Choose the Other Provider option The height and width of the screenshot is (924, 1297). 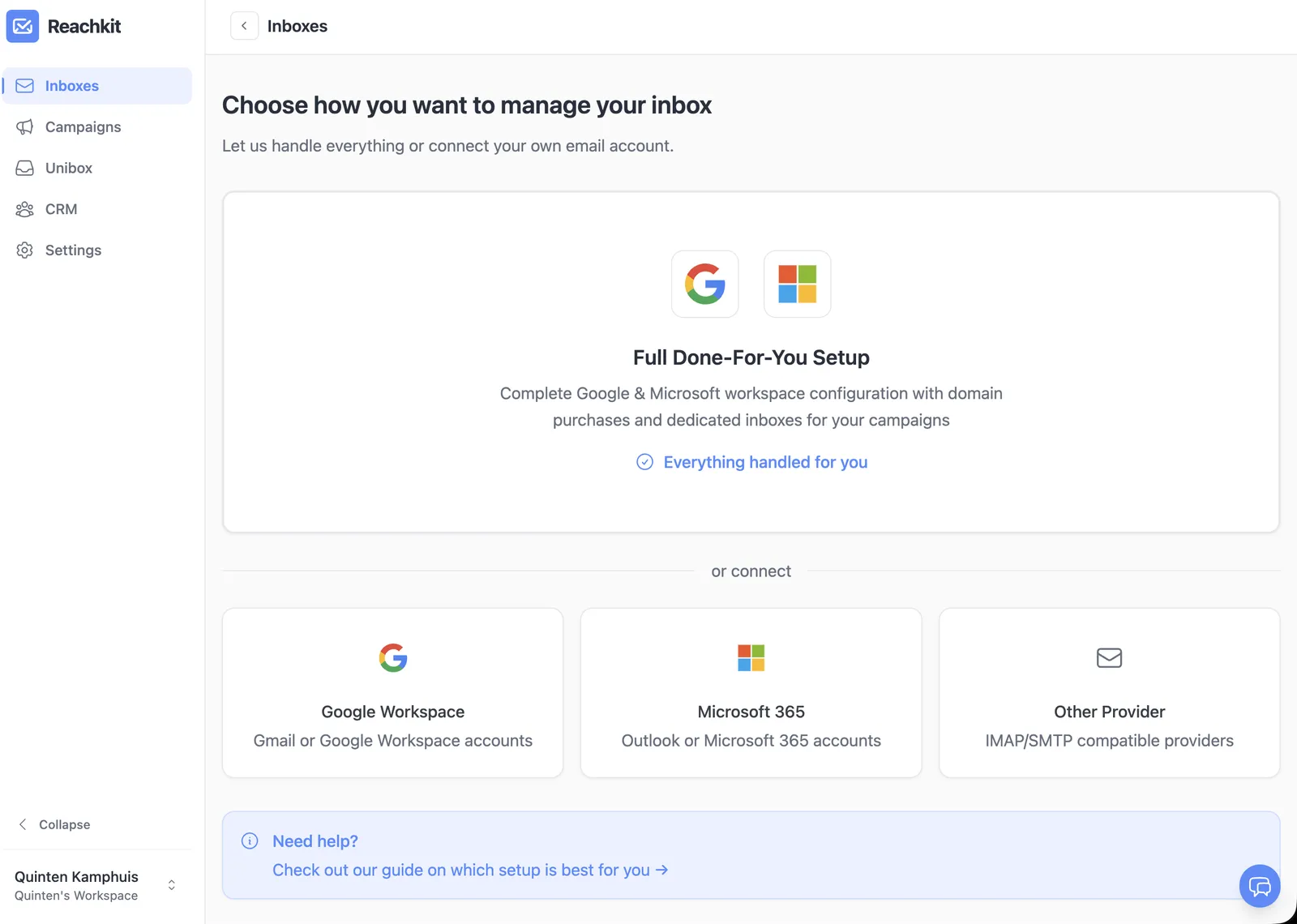[x=1110, y=693]
